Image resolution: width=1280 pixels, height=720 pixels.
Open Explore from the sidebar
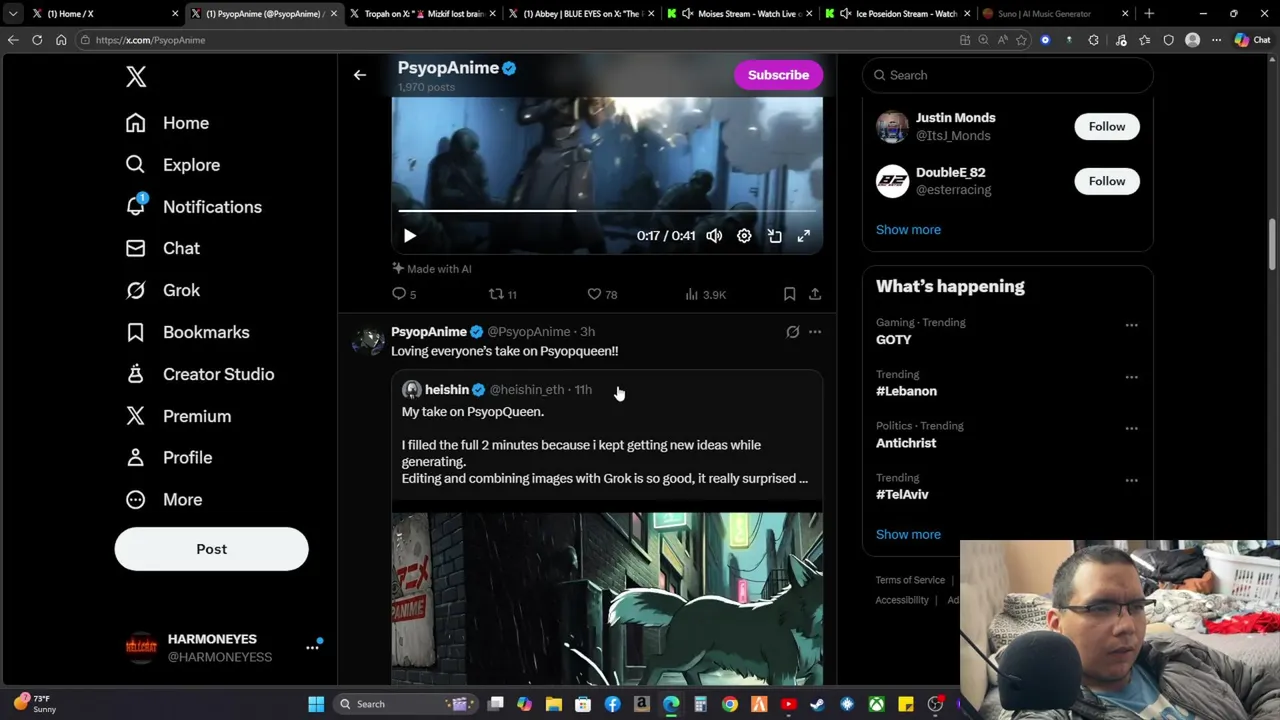172,165
